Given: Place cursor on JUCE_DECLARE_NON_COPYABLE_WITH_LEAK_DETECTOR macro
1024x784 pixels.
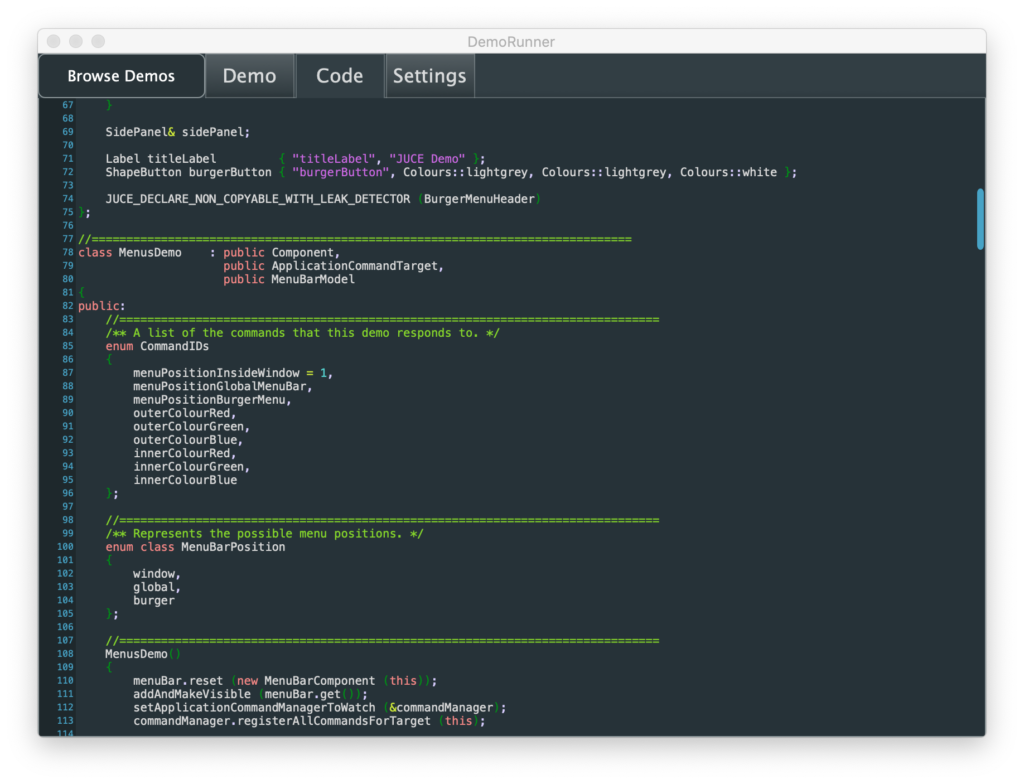Looking at the screenshot, I should coord(257,199).
